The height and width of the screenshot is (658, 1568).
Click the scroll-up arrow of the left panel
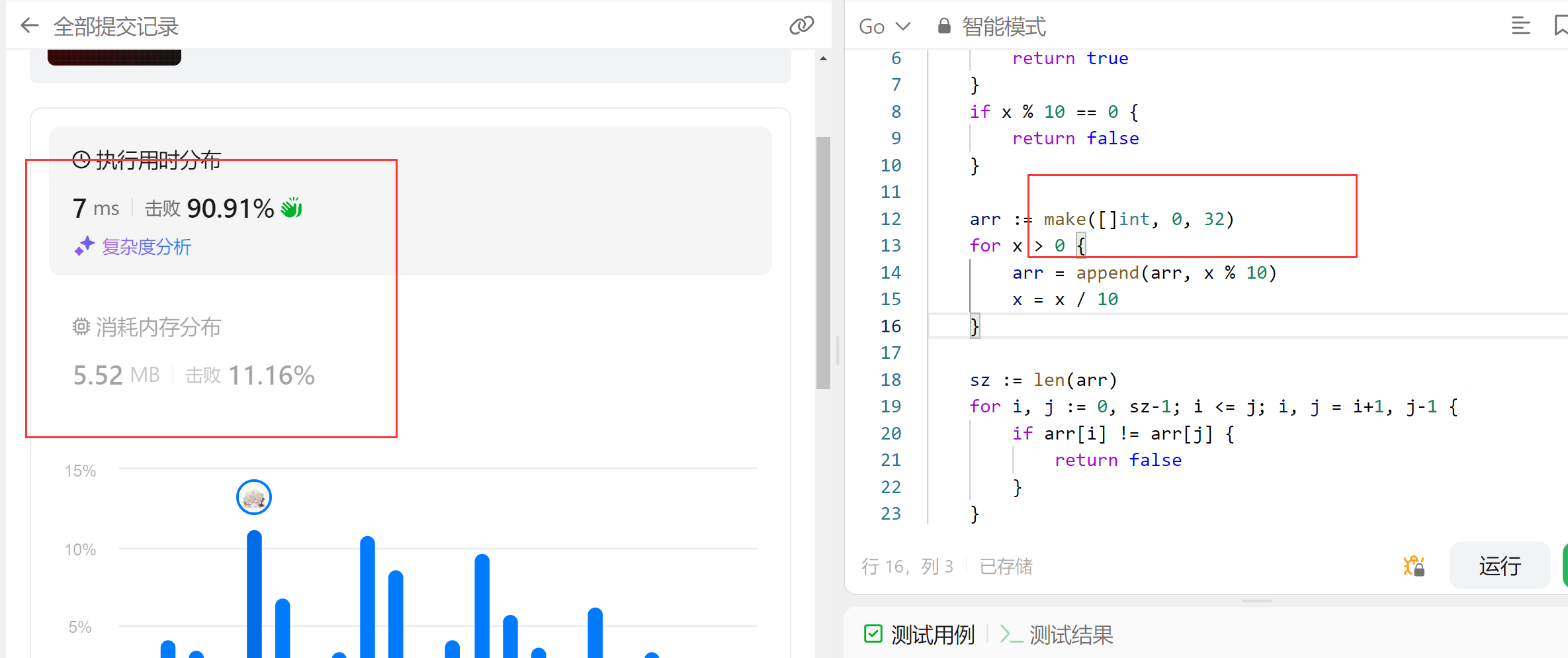[x=823, y=58]
